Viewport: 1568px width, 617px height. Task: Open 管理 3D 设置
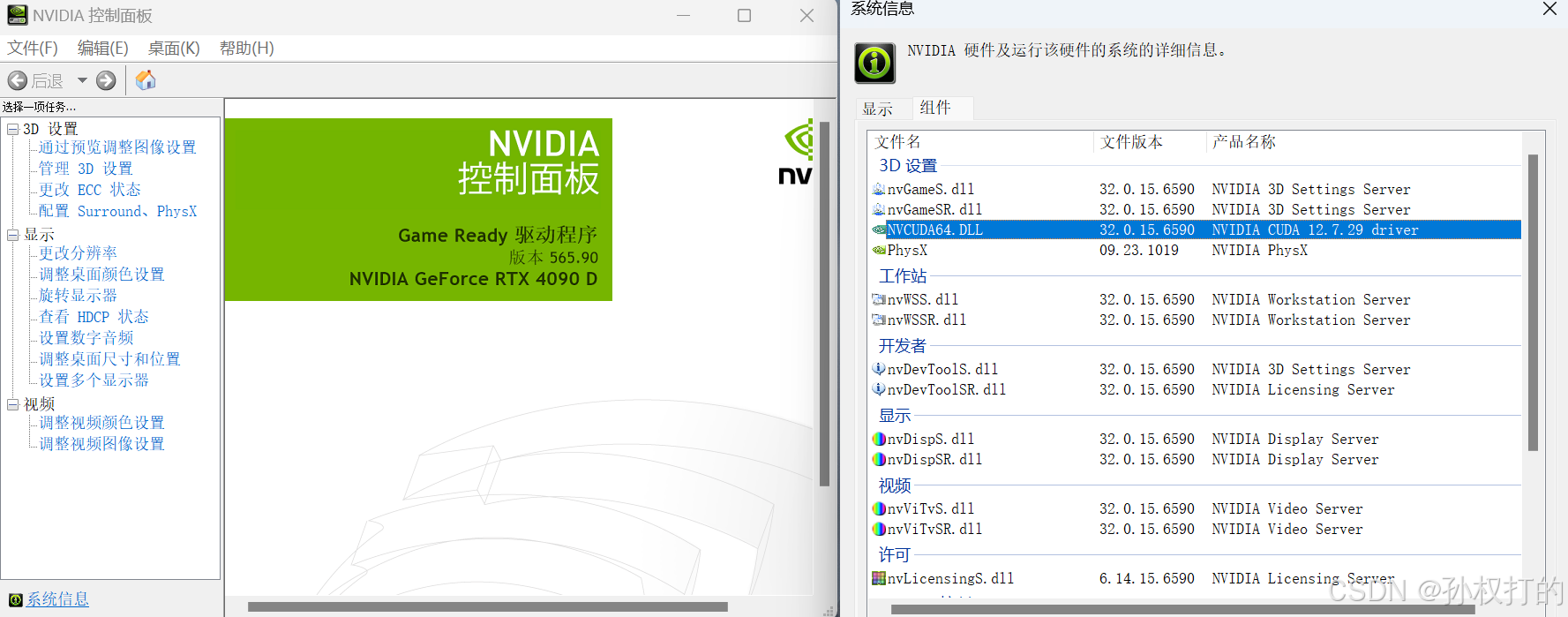tap(86, 169)
